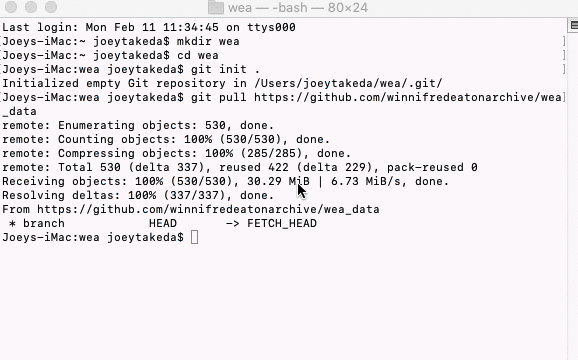Image resolution: width=578 pixels, height=360 pixels.
Task: Click the 'FETCH_HEAD' text
Action: tap(282, 223)
